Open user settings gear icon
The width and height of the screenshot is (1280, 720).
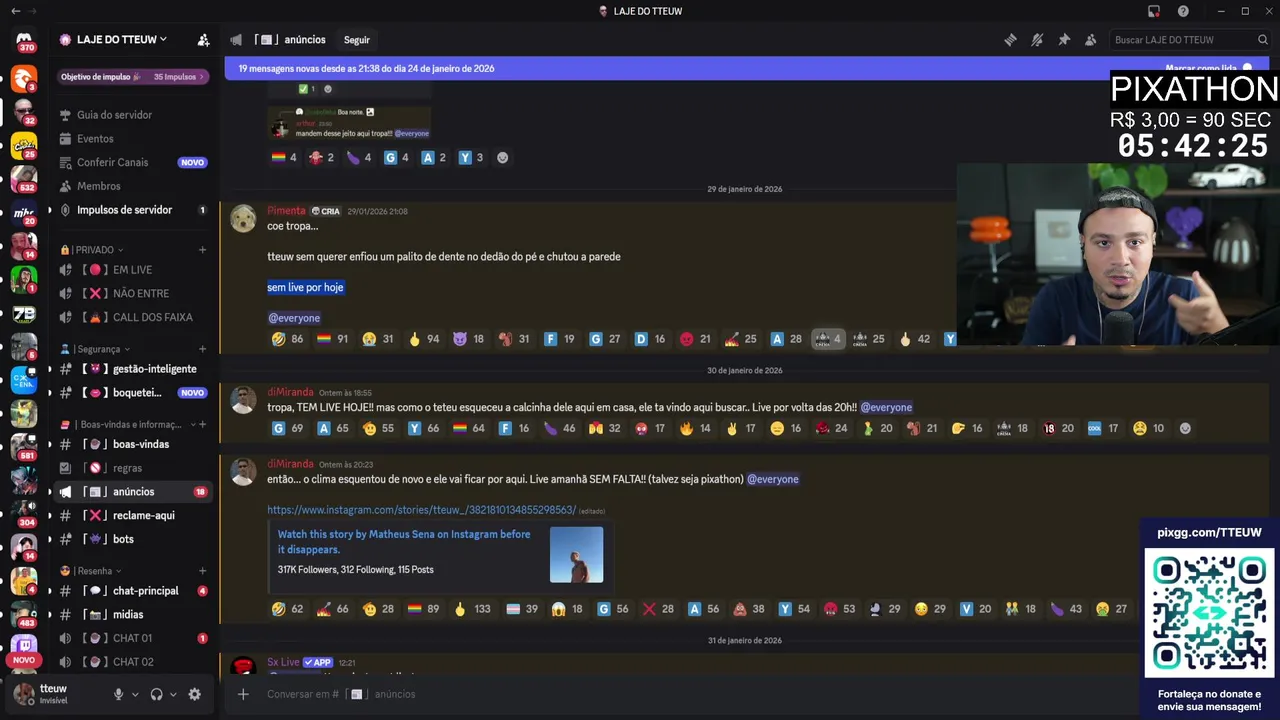195,694
